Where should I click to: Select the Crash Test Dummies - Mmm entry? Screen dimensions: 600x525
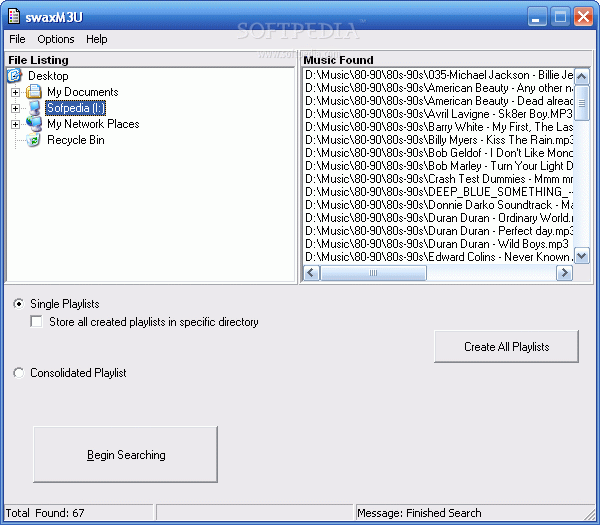tap(439, 179)
